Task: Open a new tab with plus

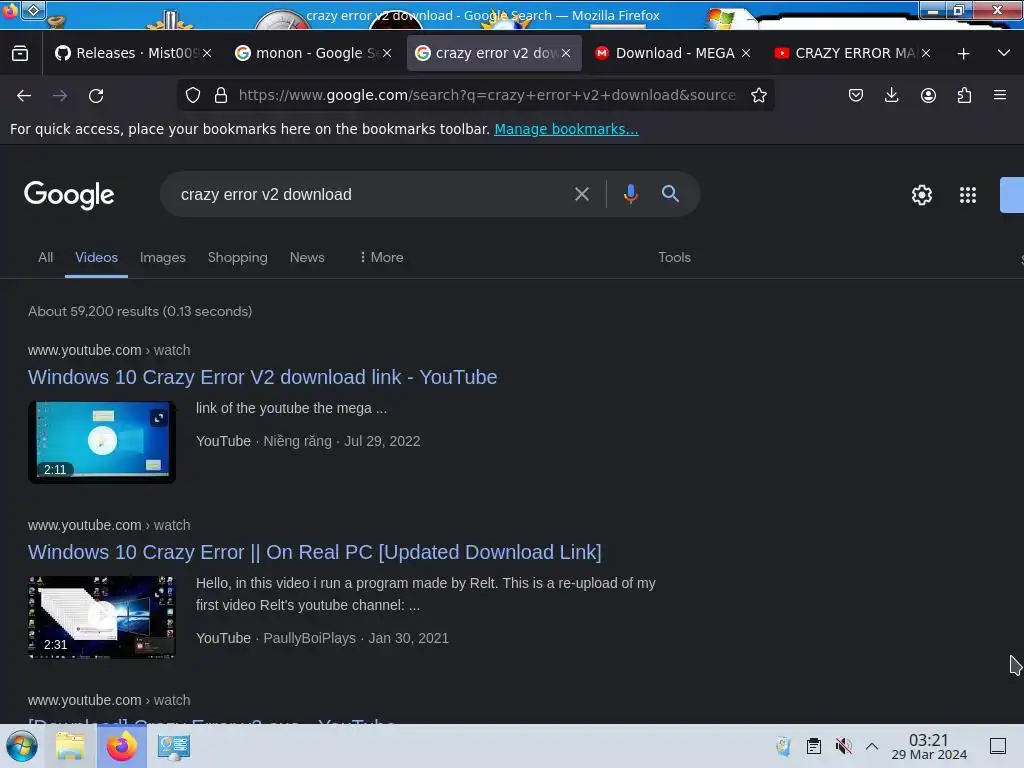Action: 963,54
